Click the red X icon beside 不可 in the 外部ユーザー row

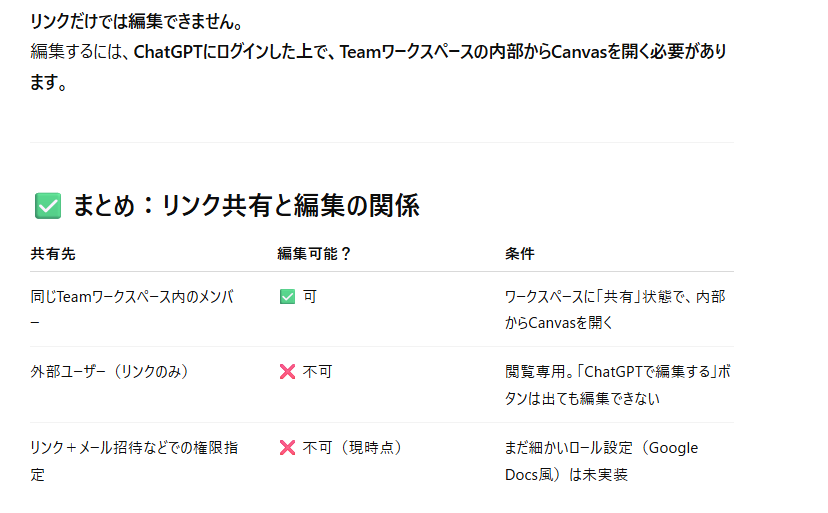click(x=287, y=372)
